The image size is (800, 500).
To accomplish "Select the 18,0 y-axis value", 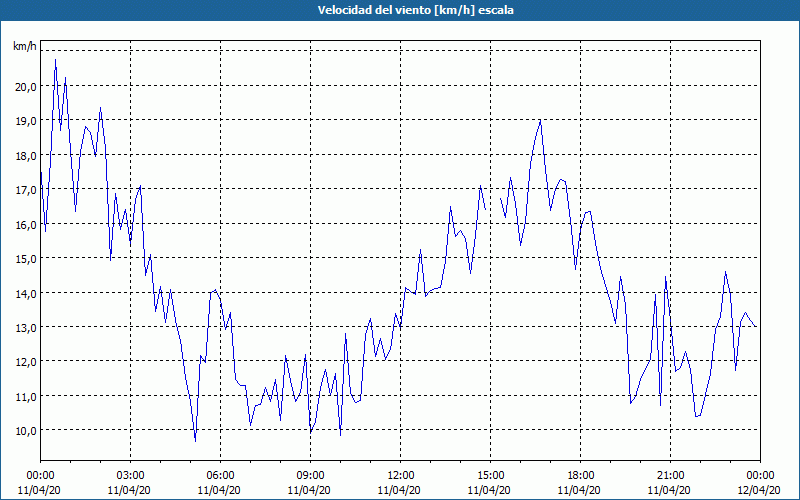I will [26, 156].
